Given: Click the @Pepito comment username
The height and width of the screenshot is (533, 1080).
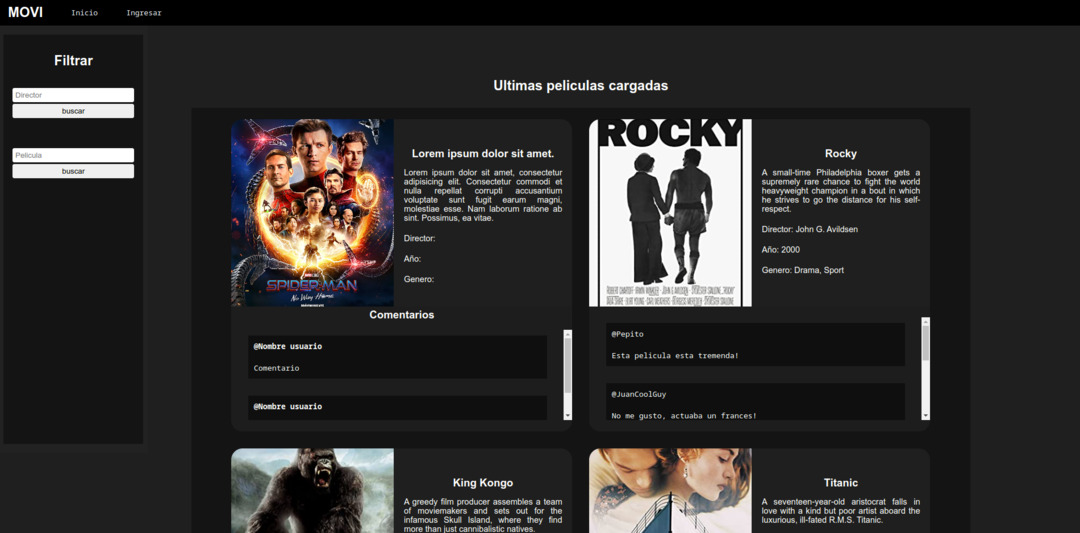Looking at the screenshot, I should point(627,334).
